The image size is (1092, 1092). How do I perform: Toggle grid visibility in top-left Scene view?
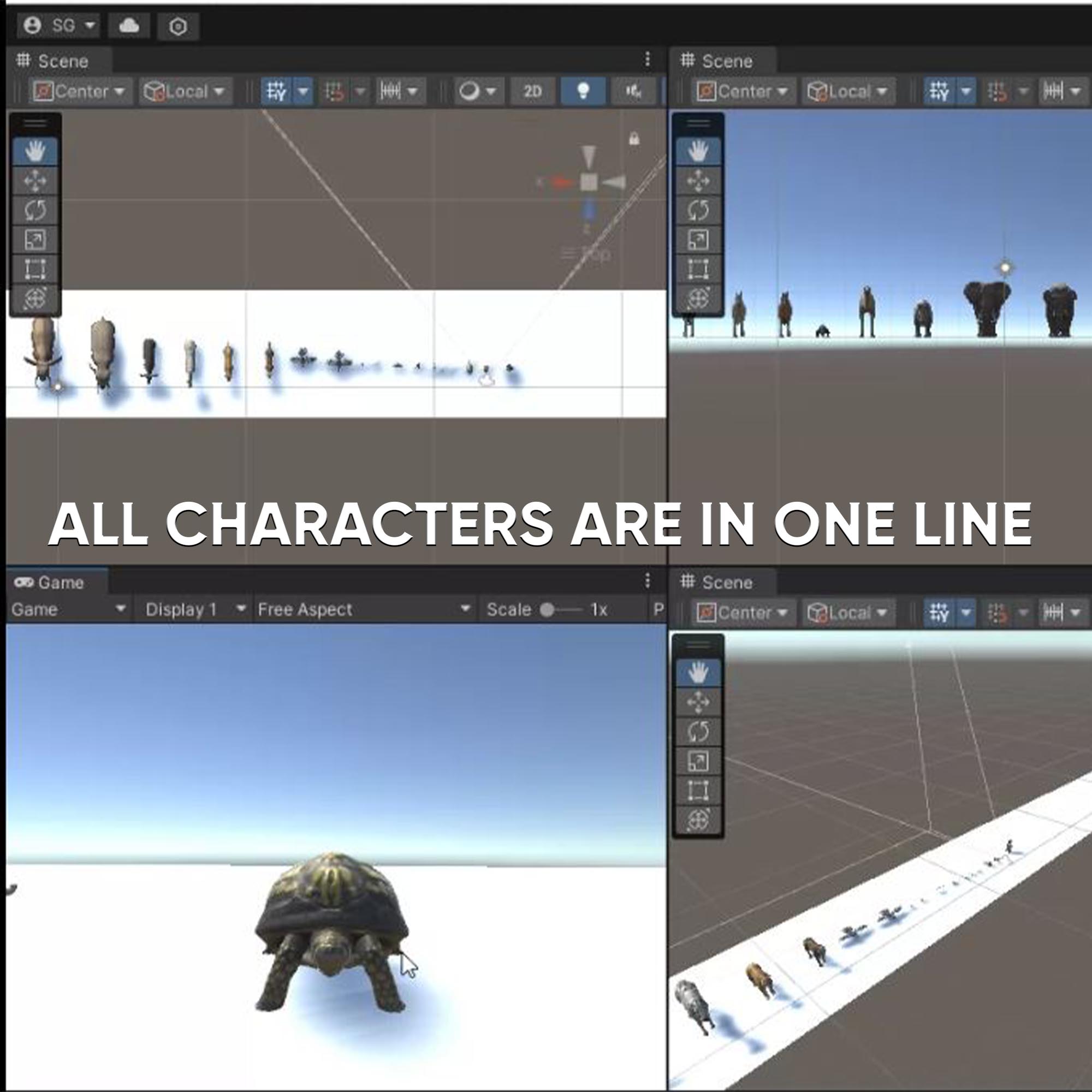click(276, 91)
